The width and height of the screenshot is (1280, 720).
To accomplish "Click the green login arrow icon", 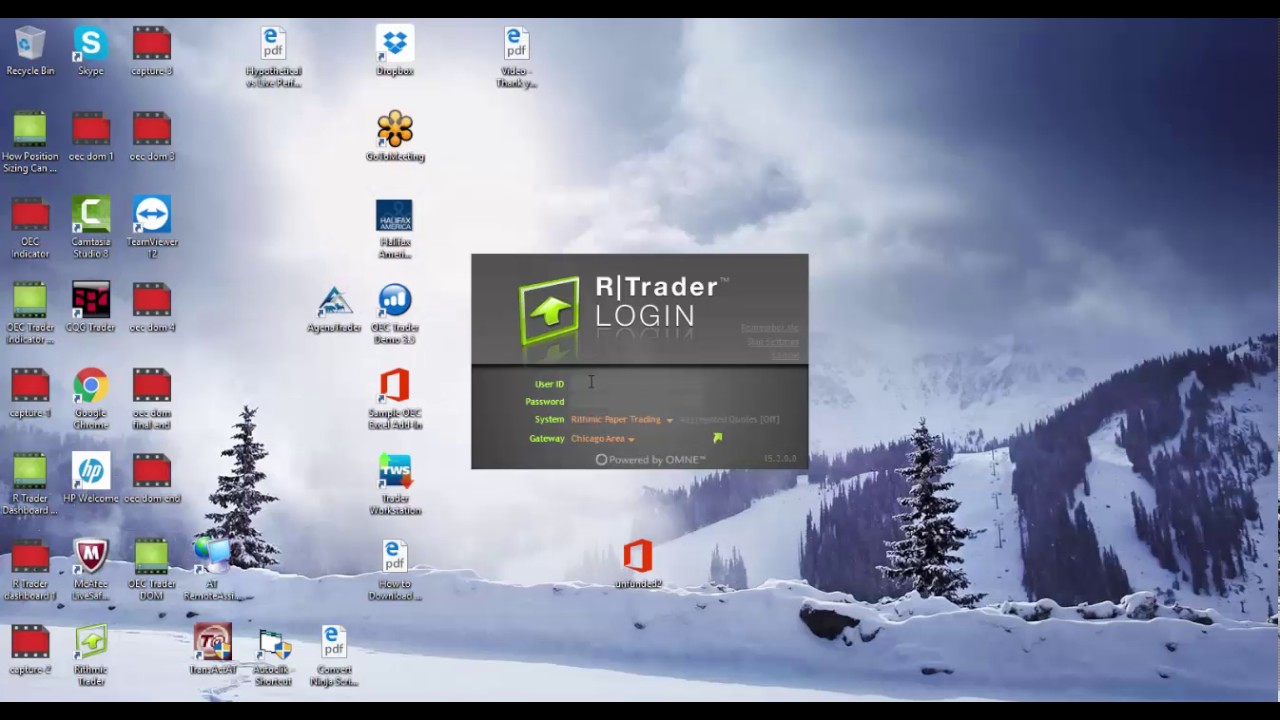I will (x=717, y=438).
